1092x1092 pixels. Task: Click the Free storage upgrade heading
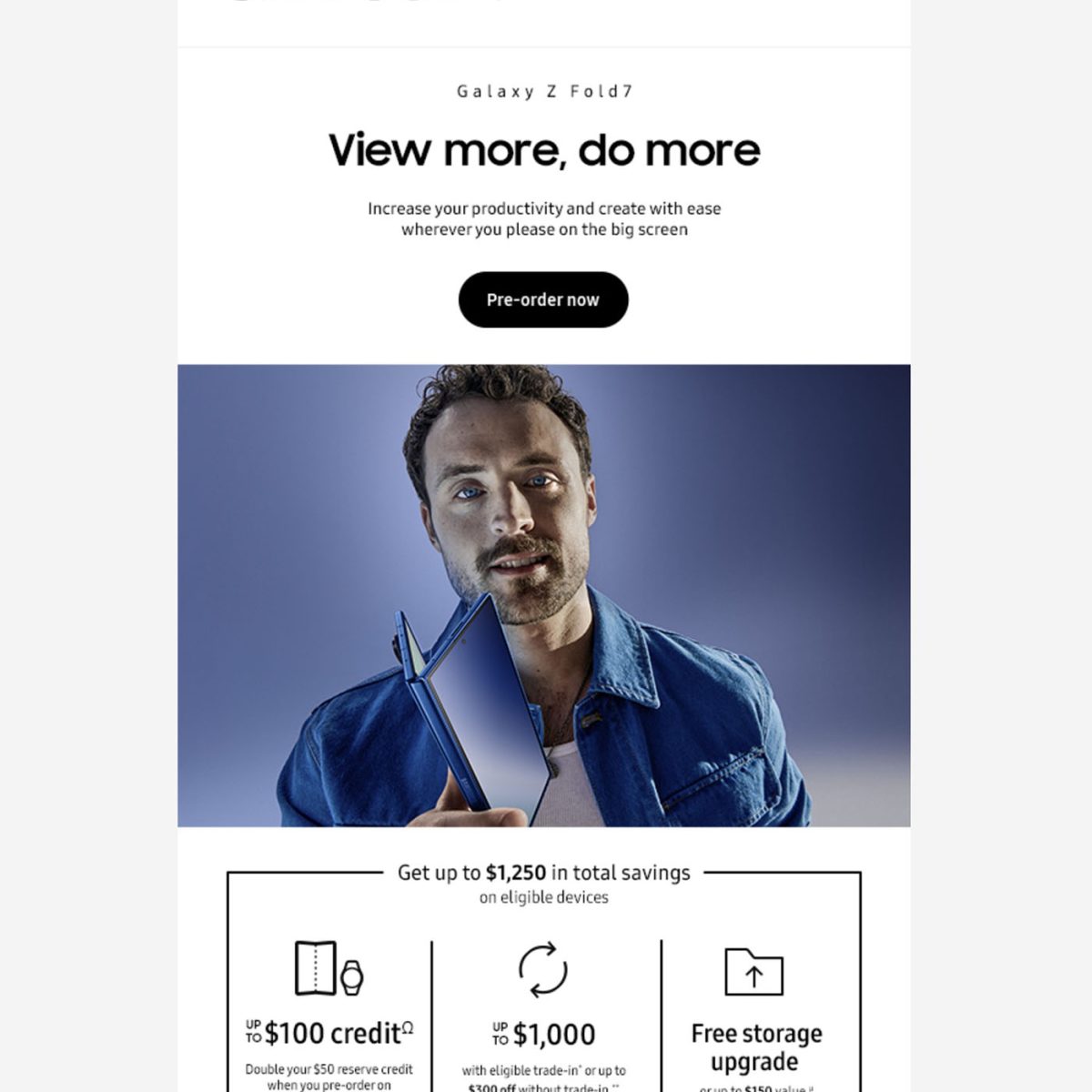755,1047
